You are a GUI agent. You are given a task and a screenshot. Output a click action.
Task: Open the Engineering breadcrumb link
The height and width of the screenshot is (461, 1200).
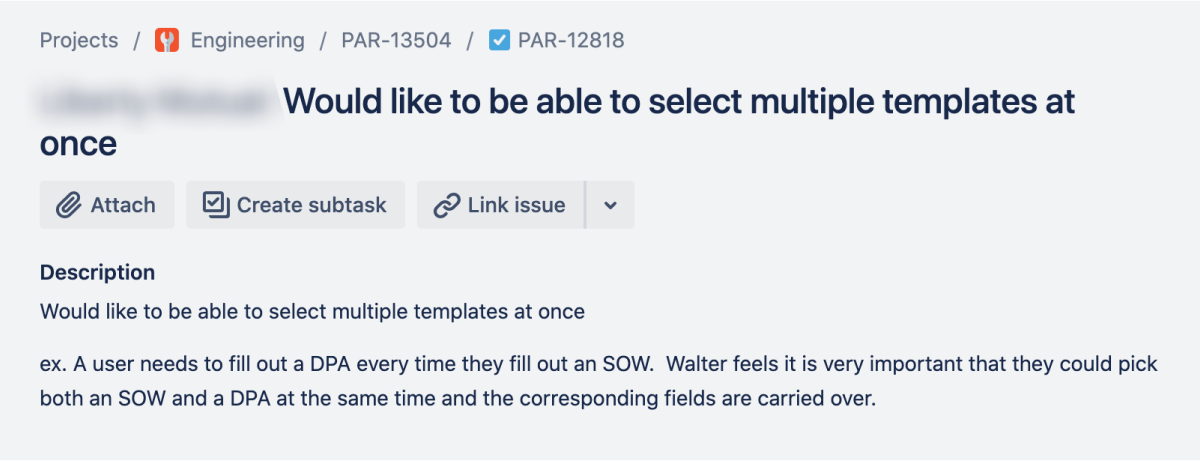[x=247, y=41]
